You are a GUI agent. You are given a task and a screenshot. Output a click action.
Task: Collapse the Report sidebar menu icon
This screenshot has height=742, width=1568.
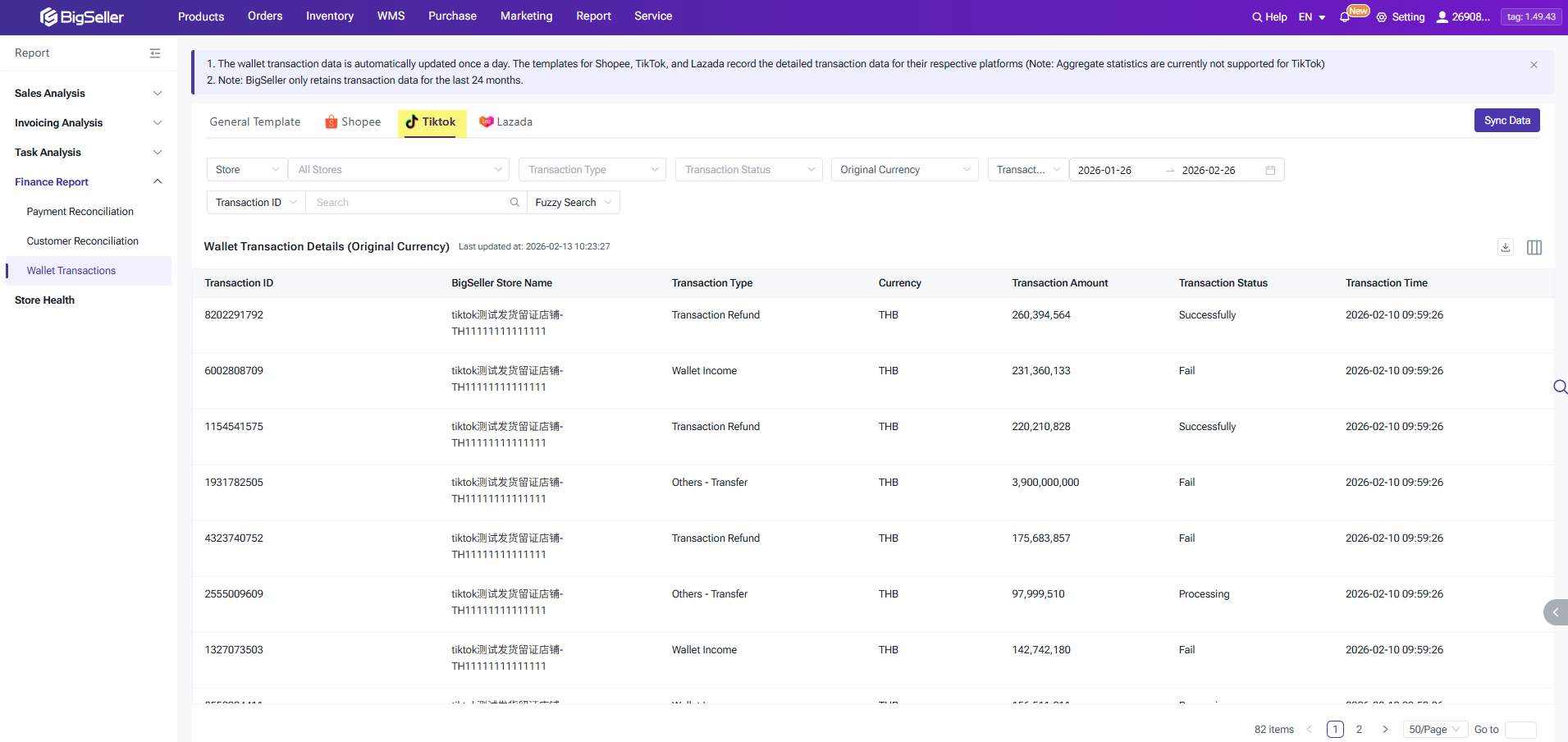(155, 53)
